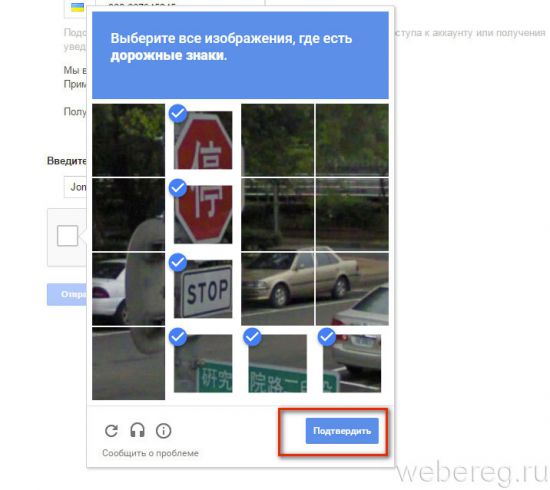Deselect the middle green street sign tile
The width and height of the screenshot is (550, 490).
pyautogui.click(x=277, y=363)
